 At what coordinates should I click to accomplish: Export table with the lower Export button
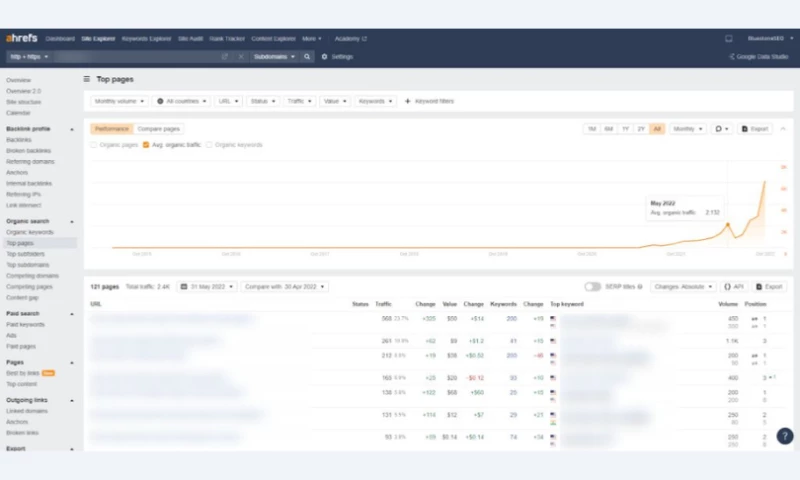(x=769, y=287)
